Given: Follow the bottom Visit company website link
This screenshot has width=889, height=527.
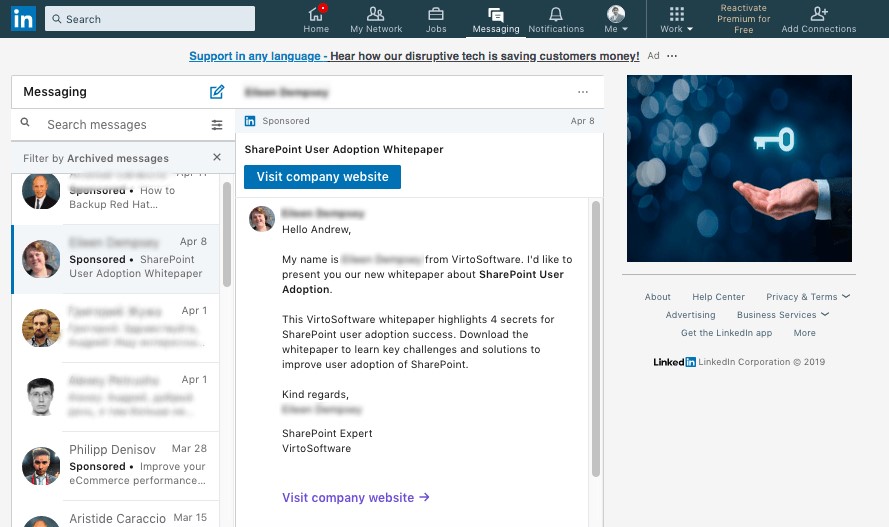Looking at the screenshot, I should click(x=355, y=498).
